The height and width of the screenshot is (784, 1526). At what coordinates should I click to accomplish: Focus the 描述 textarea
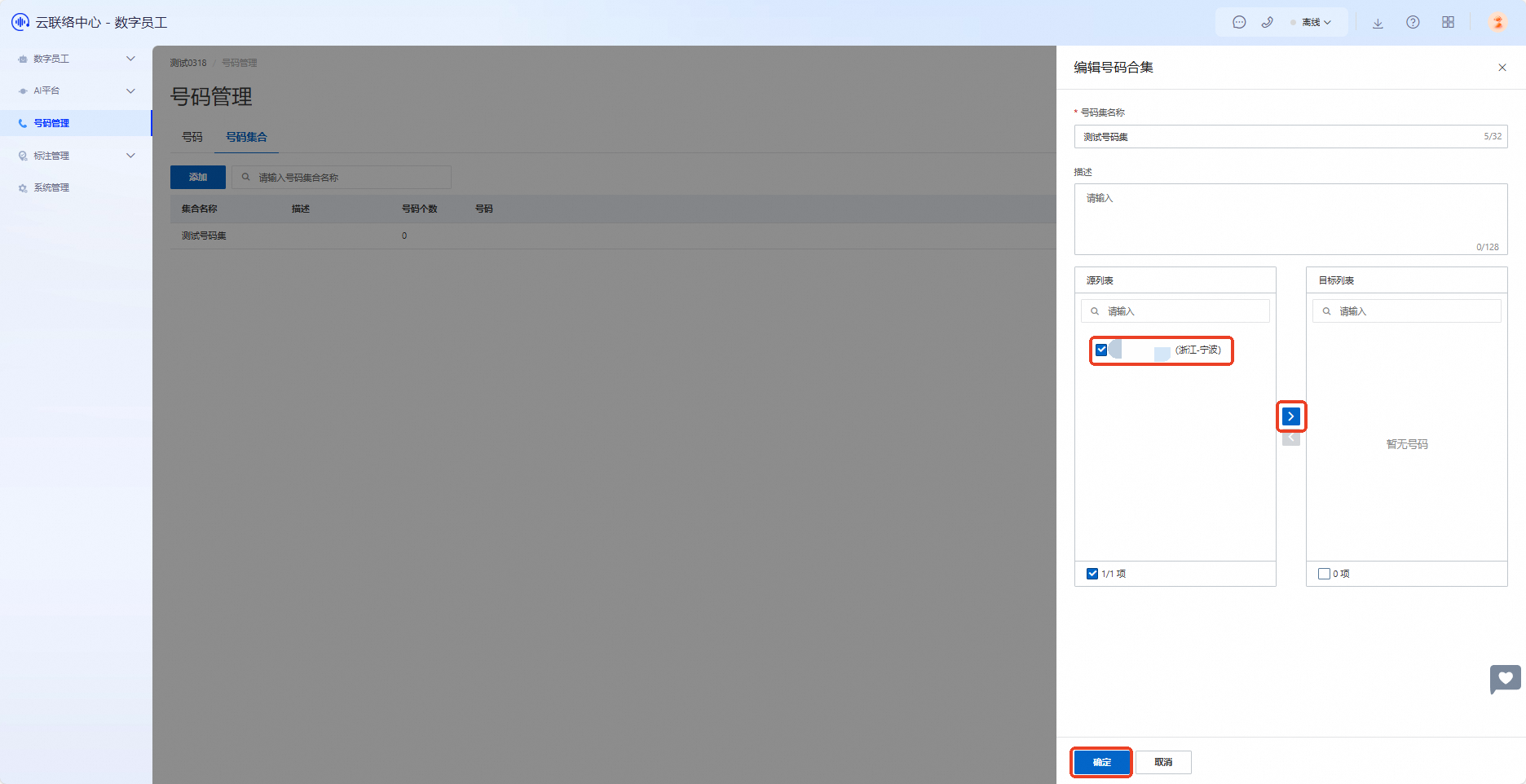(x=1291, y=219)
